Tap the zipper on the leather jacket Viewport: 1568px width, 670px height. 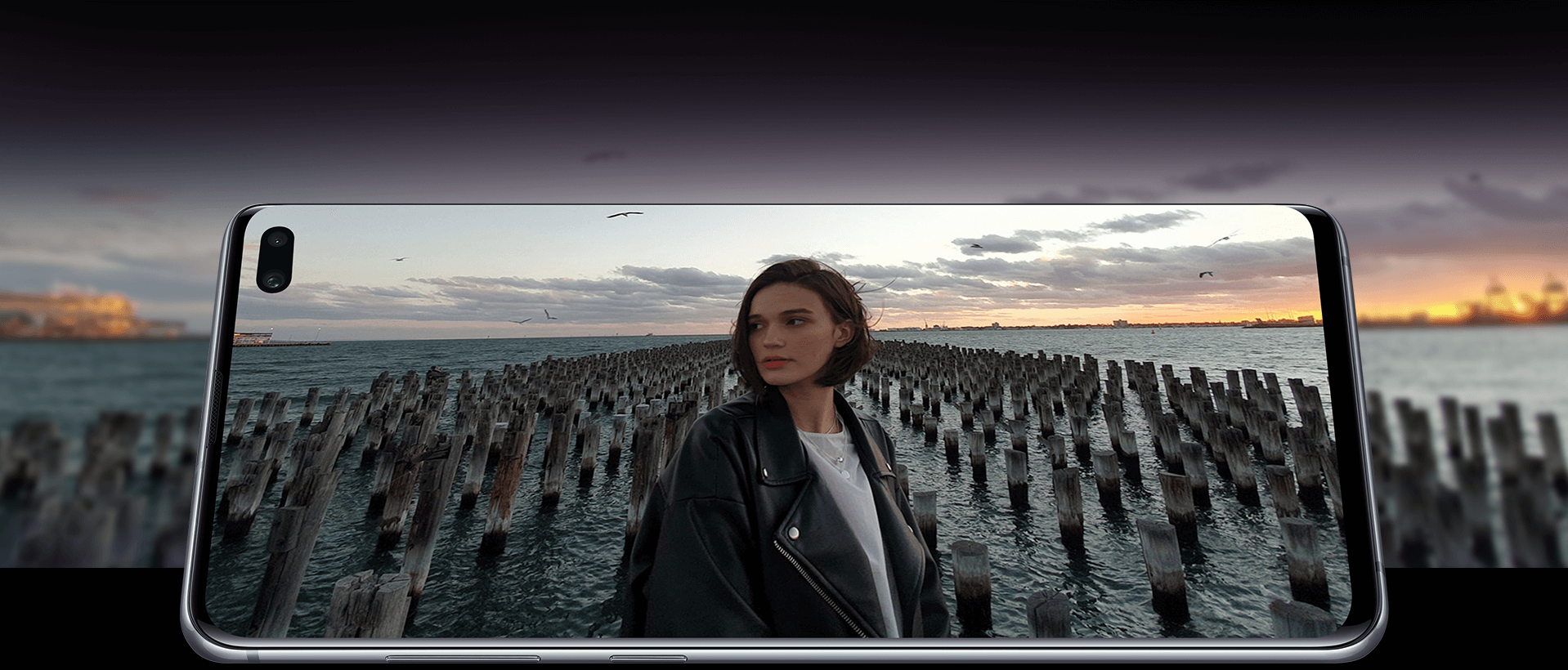[818, 590]
